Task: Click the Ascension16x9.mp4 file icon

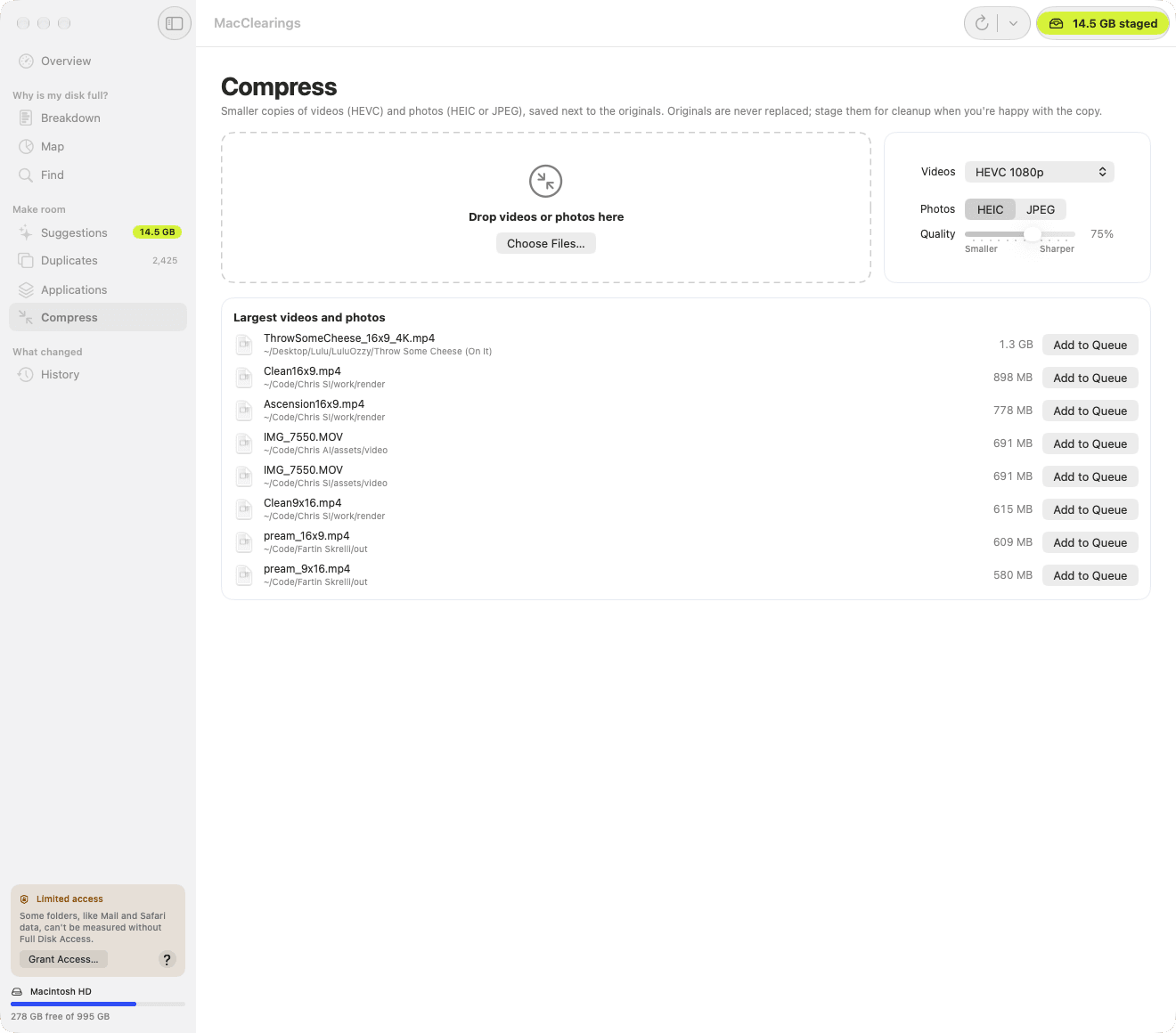Action: coord(244,411)
